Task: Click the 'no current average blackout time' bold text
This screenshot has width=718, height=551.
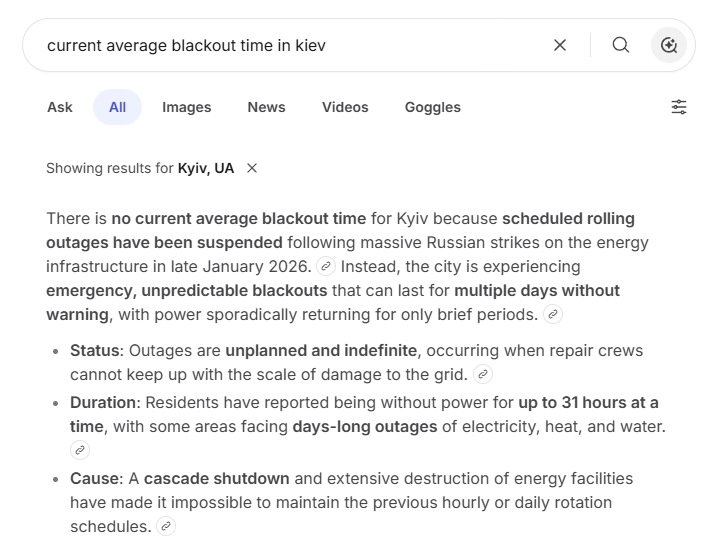Action: click(239, 218)
